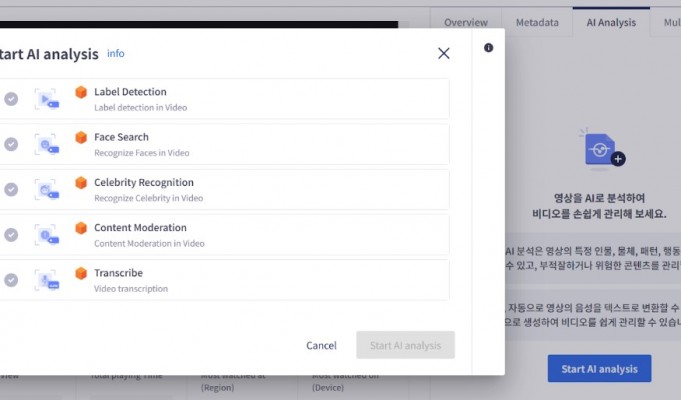Close the Start AI analysis dialog
The width and height of the screenshot is (681, 400).
point(444,53)
